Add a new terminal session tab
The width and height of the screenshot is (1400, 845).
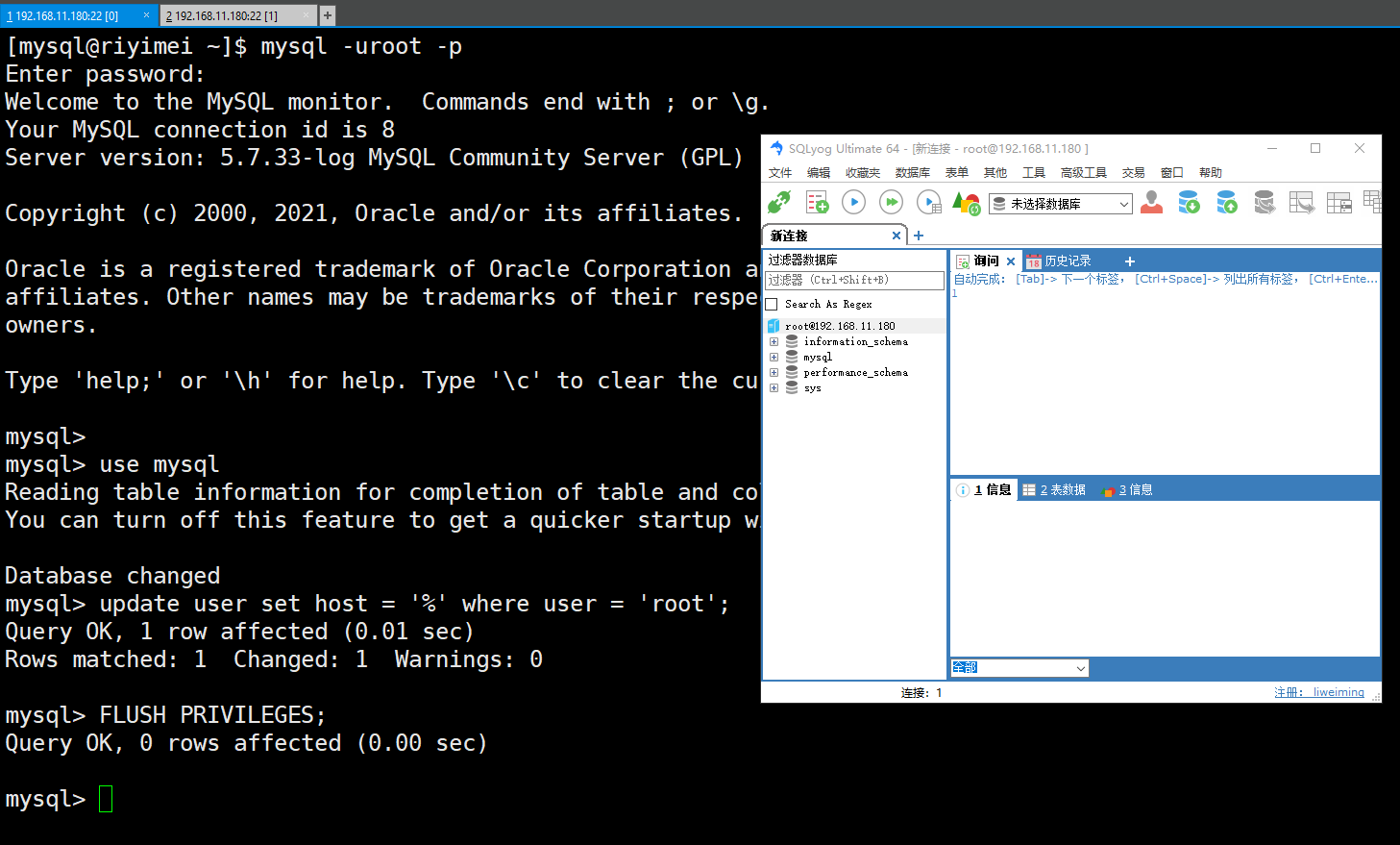coord(328,15)
